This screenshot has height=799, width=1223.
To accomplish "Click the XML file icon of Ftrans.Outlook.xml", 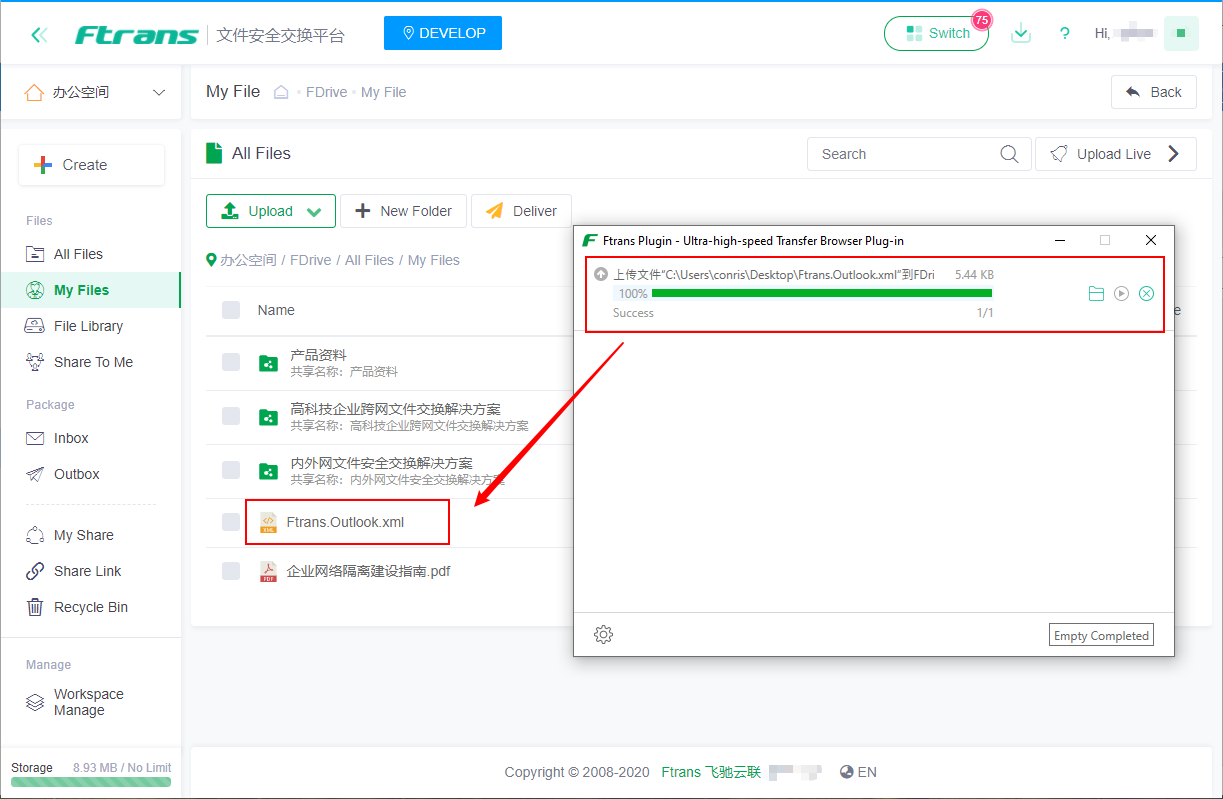I will [x=268, y=522].
